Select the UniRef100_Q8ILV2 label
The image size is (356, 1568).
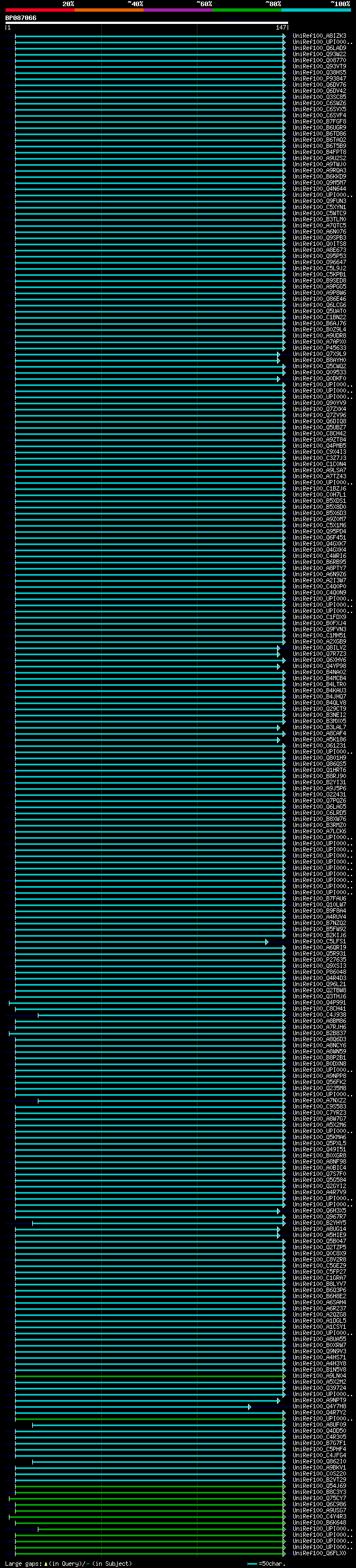319,647
